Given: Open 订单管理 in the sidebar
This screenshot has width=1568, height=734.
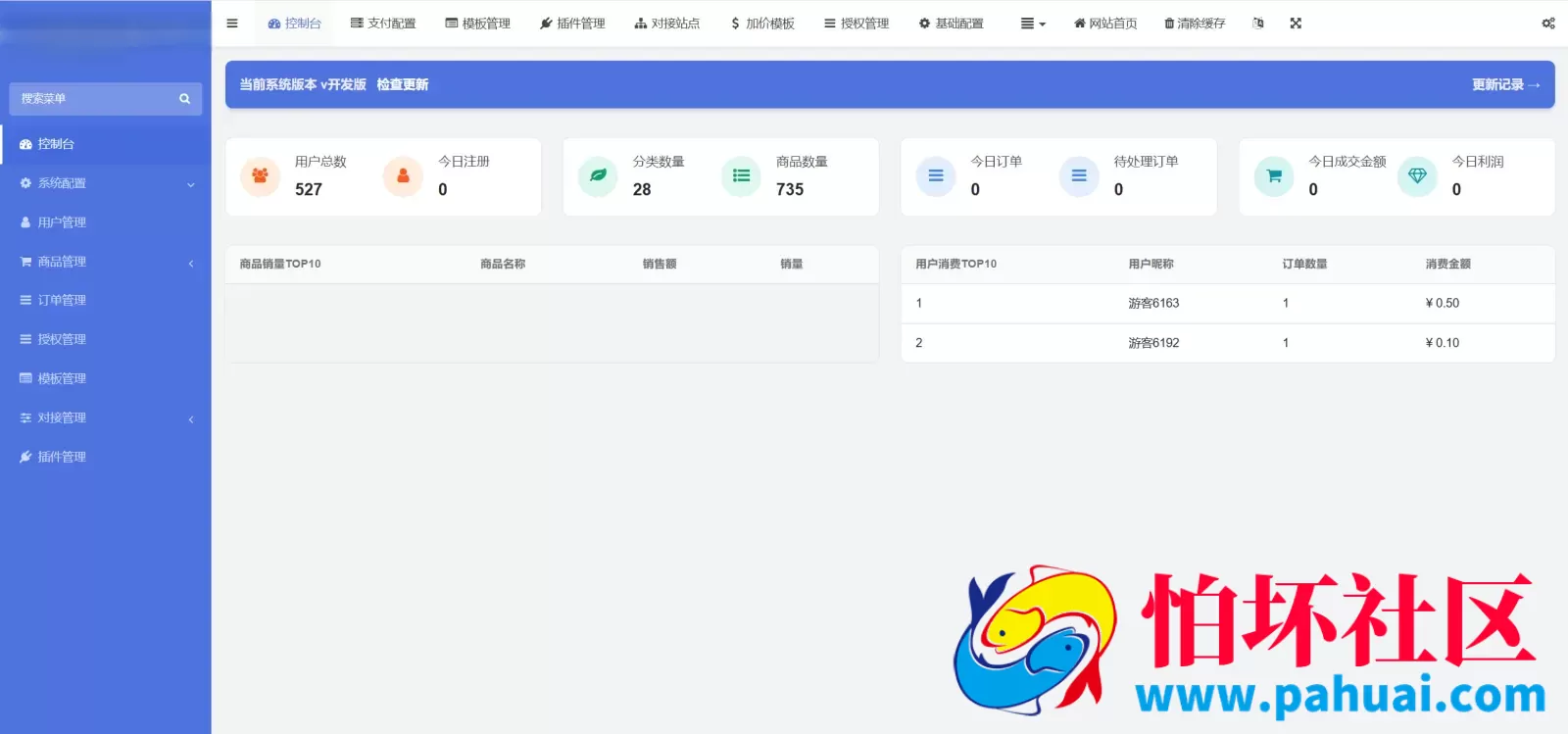Looking at the screenshot, I should pos(106,300).
